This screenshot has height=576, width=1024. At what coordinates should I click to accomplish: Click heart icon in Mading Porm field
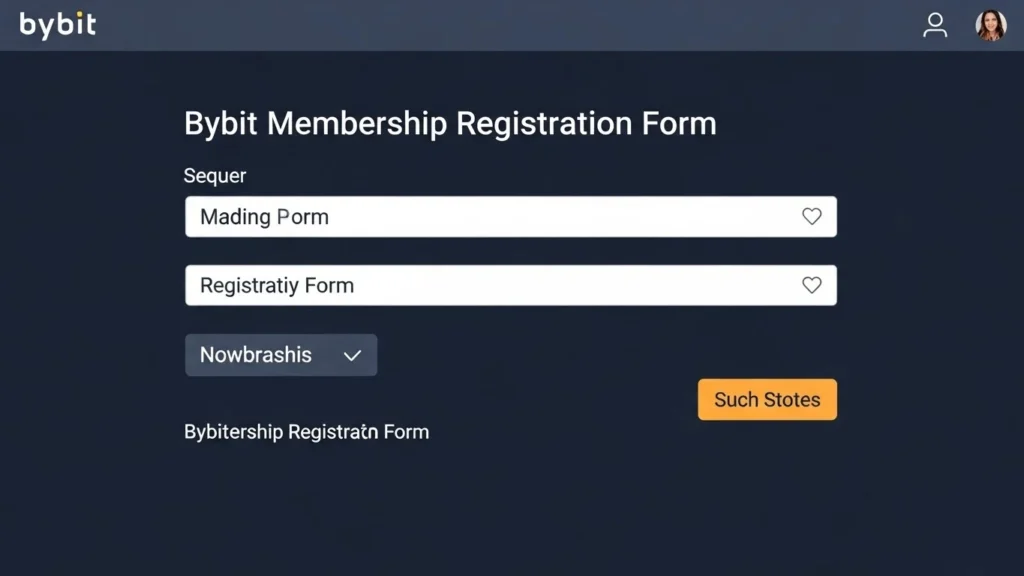pos(812,216)
